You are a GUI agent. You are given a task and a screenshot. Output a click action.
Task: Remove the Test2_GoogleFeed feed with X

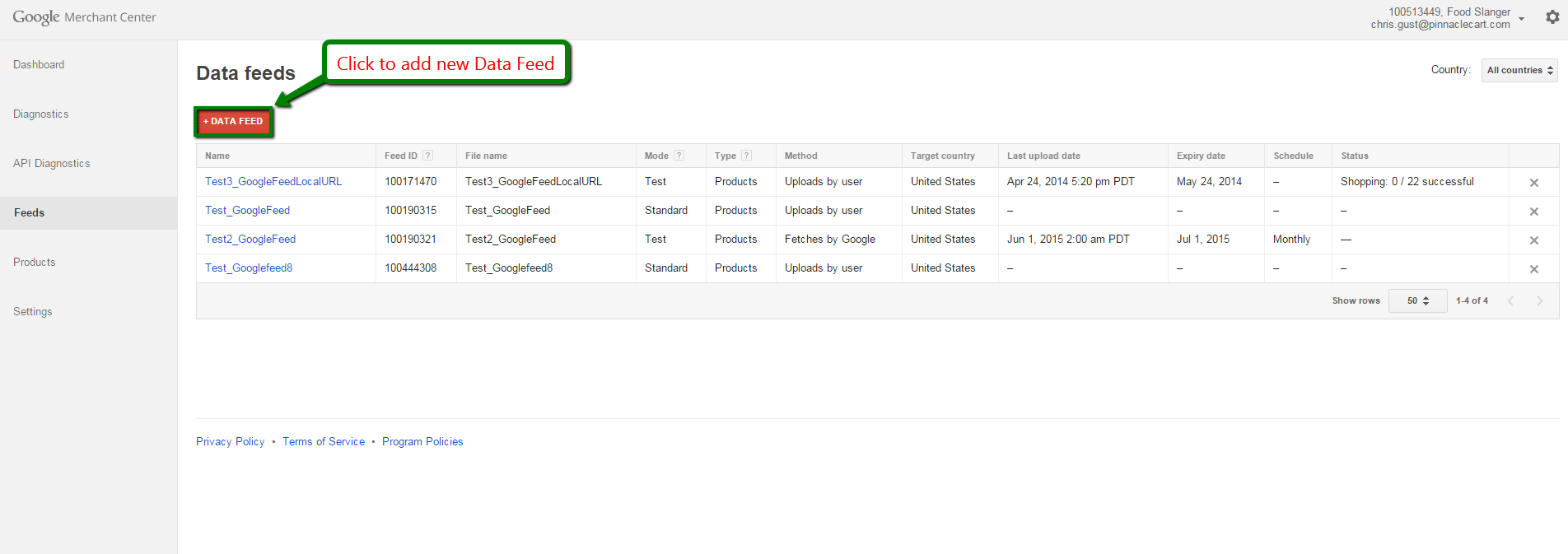click(x=1534, y=240)
